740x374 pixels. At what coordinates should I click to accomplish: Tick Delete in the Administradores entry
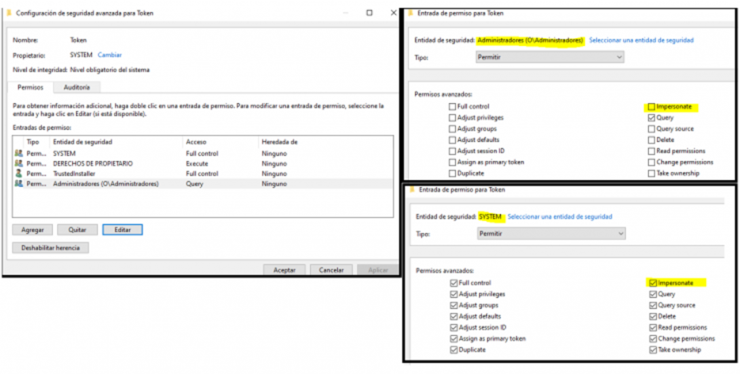click(x=651, y=140)
